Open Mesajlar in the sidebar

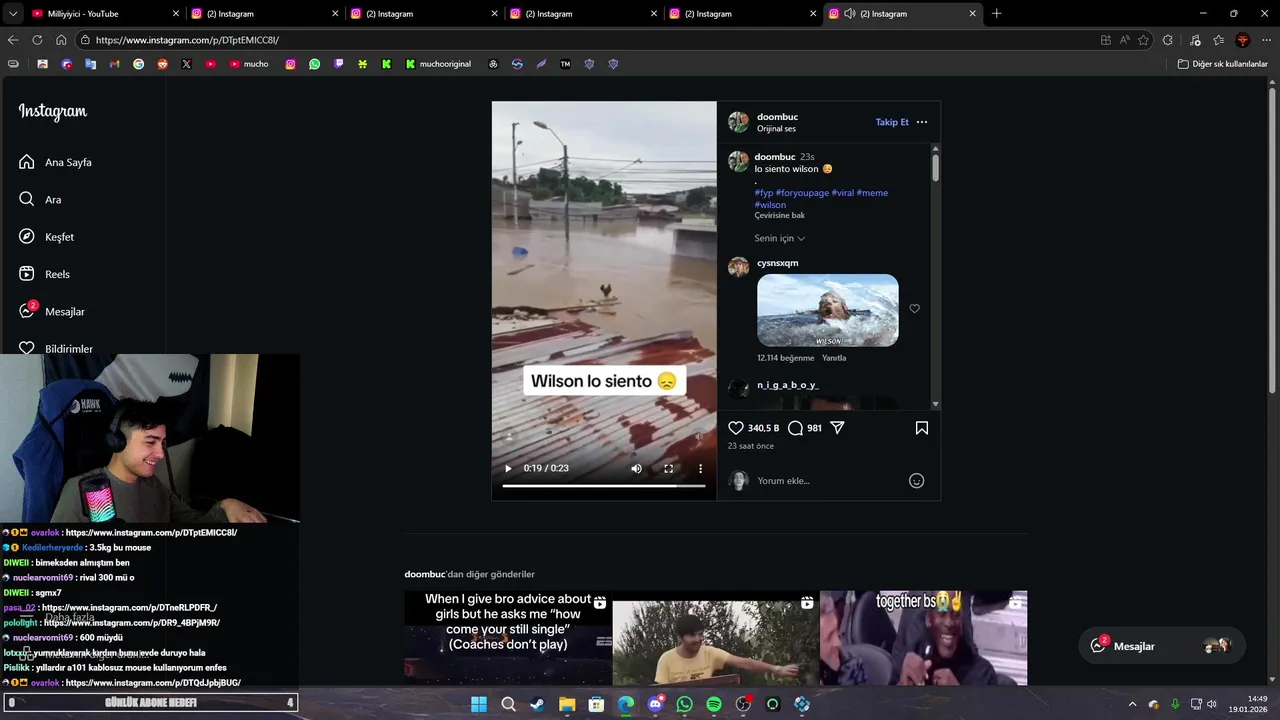(51, 311)
